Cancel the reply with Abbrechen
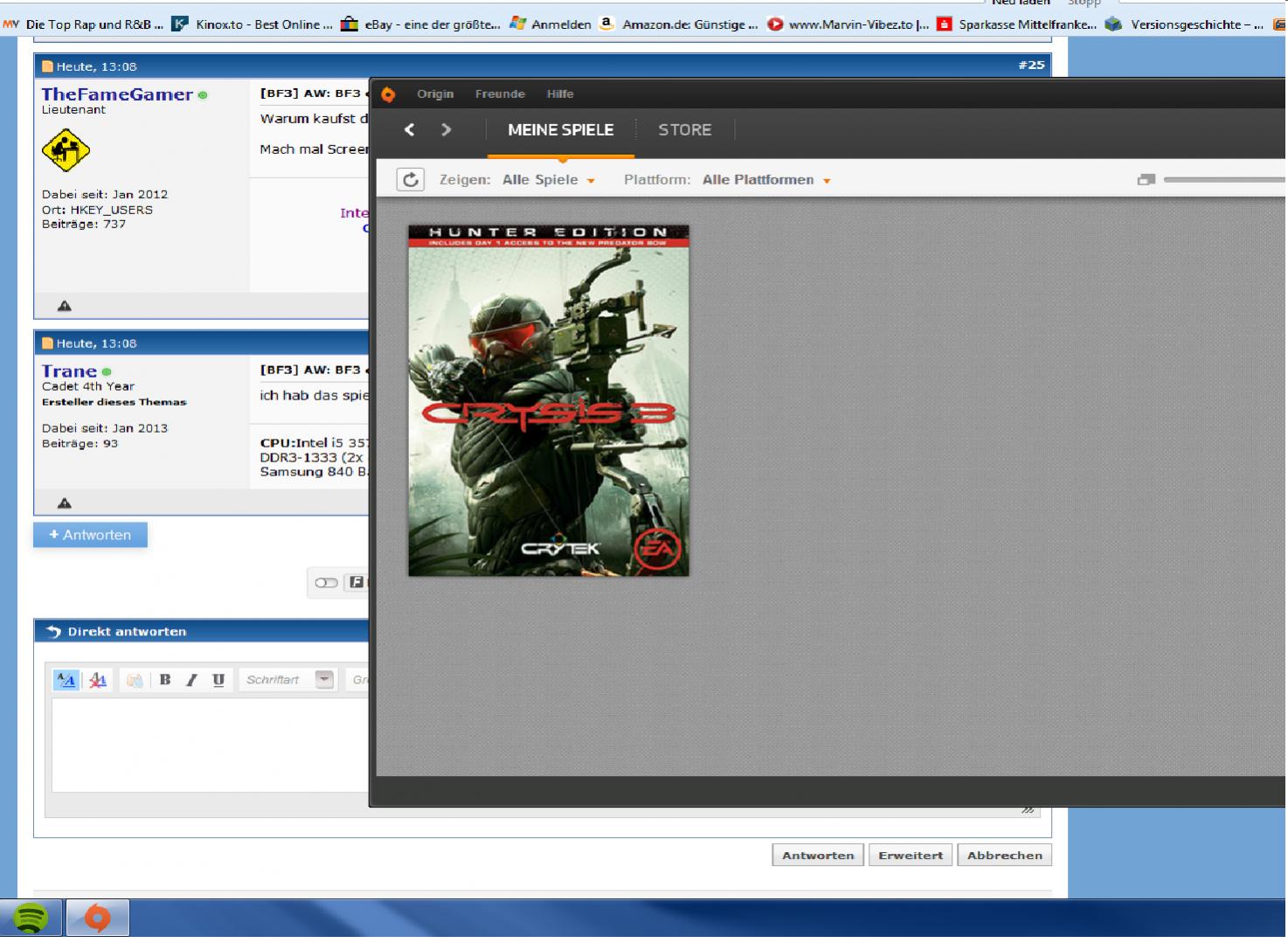 [1004, 855]
